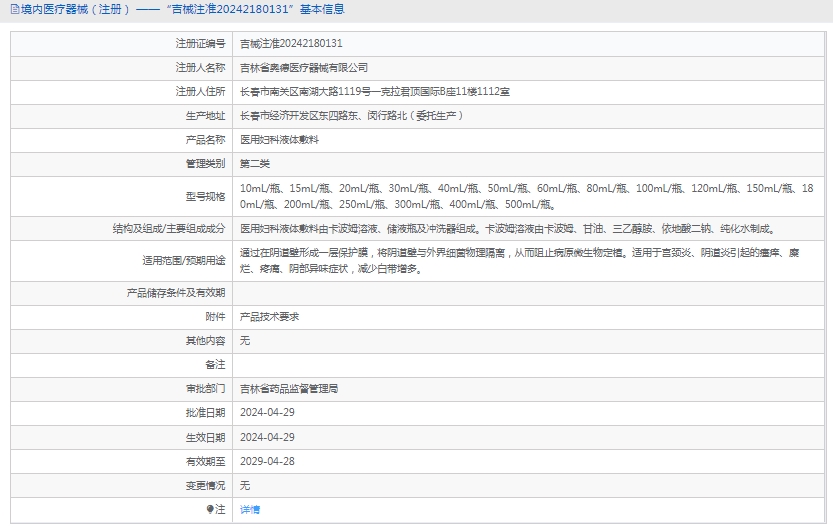Click the 有效期至 value 2029-04-28
The height and width of the screenshot is (530, 833).
[267, 461]
